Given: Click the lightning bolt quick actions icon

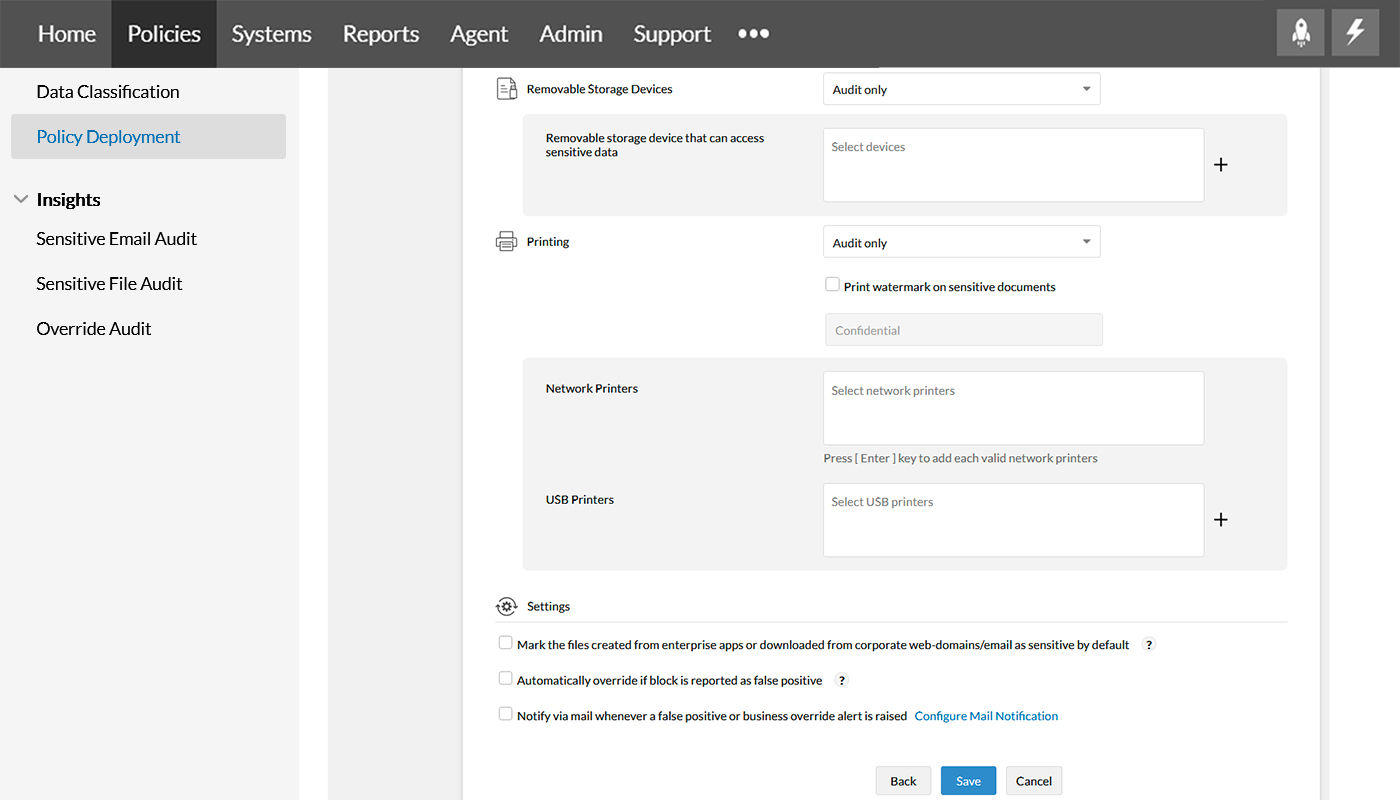Looking at the screenshot, I should [1355, 33].
